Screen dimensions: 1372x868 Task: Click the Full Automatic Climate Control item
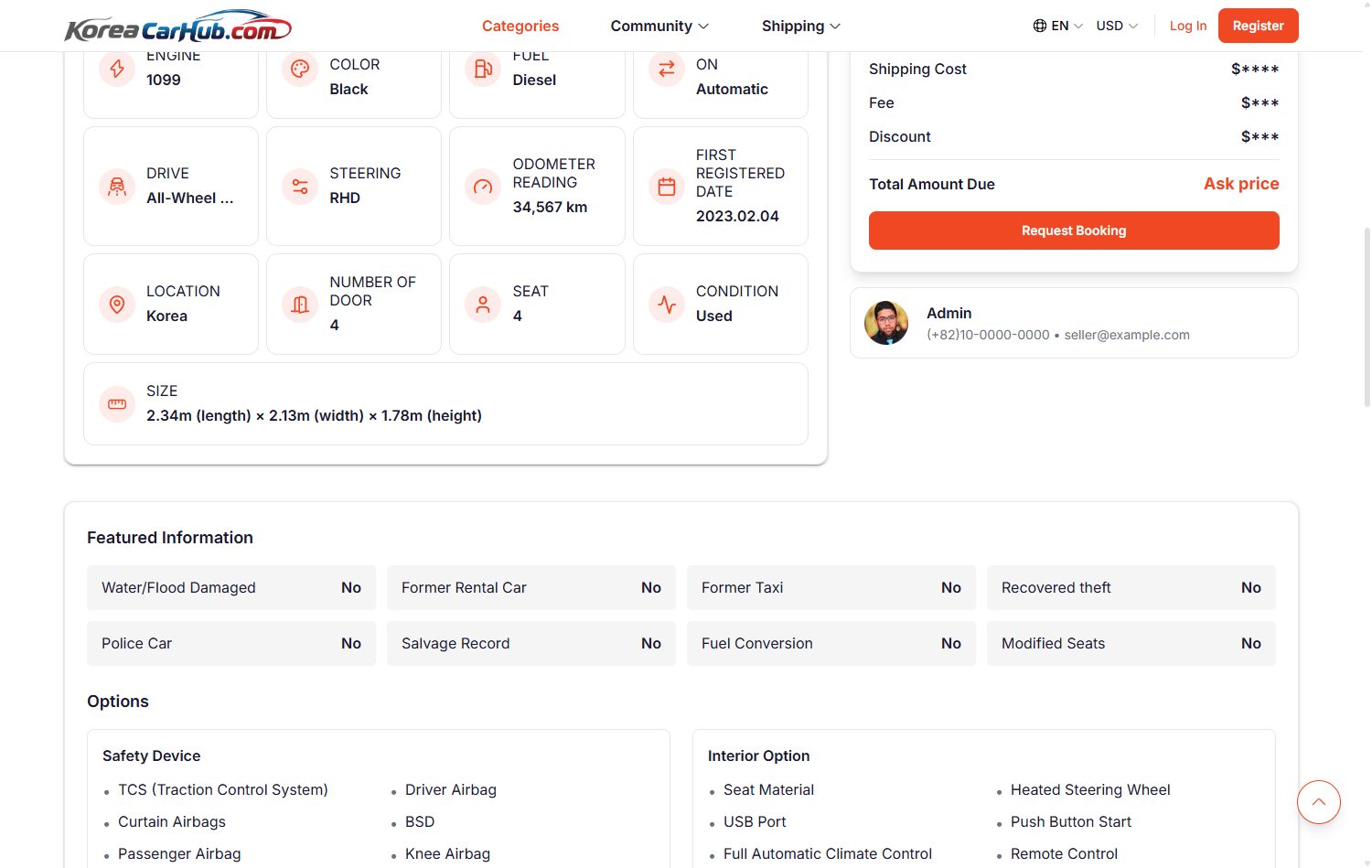pos(828,854)
